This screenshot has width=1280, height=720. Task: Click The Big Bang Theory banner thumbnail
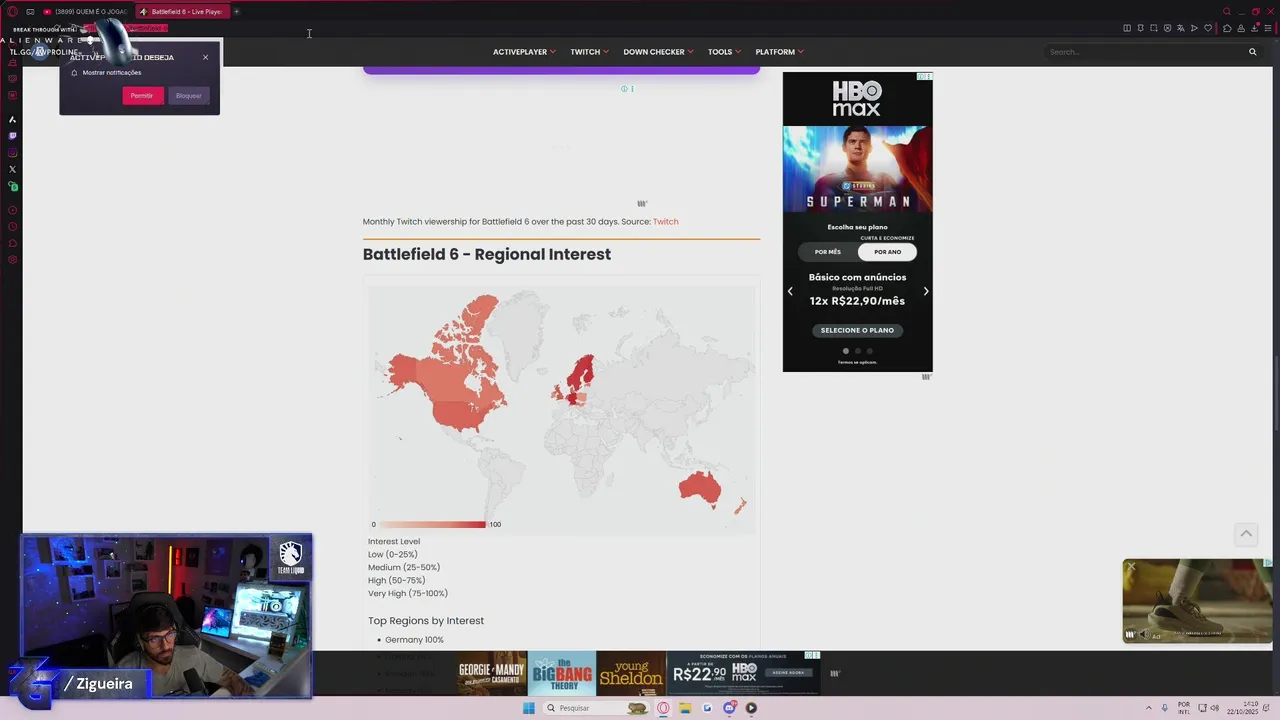click(562, 674)
